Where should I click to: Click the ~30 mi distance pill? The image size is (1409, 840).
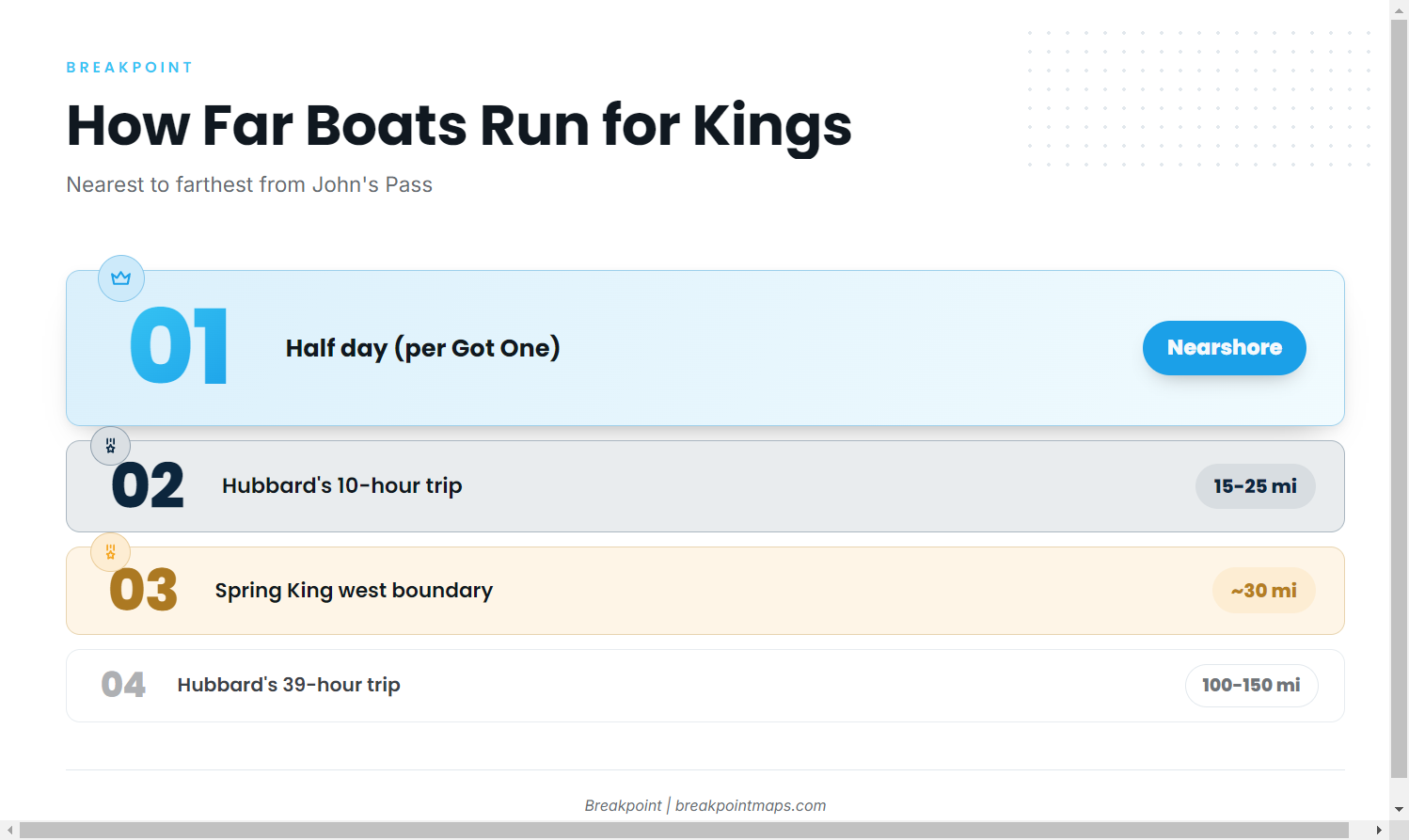pyautogui.click(x=1264, y=591)
